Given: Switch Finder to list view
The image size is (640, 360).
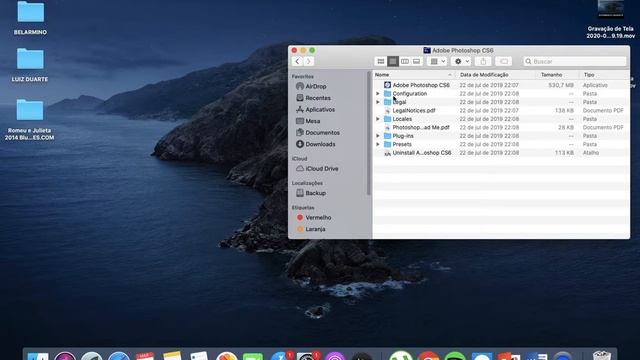Looking at the screenshot, I should (393, 61).
